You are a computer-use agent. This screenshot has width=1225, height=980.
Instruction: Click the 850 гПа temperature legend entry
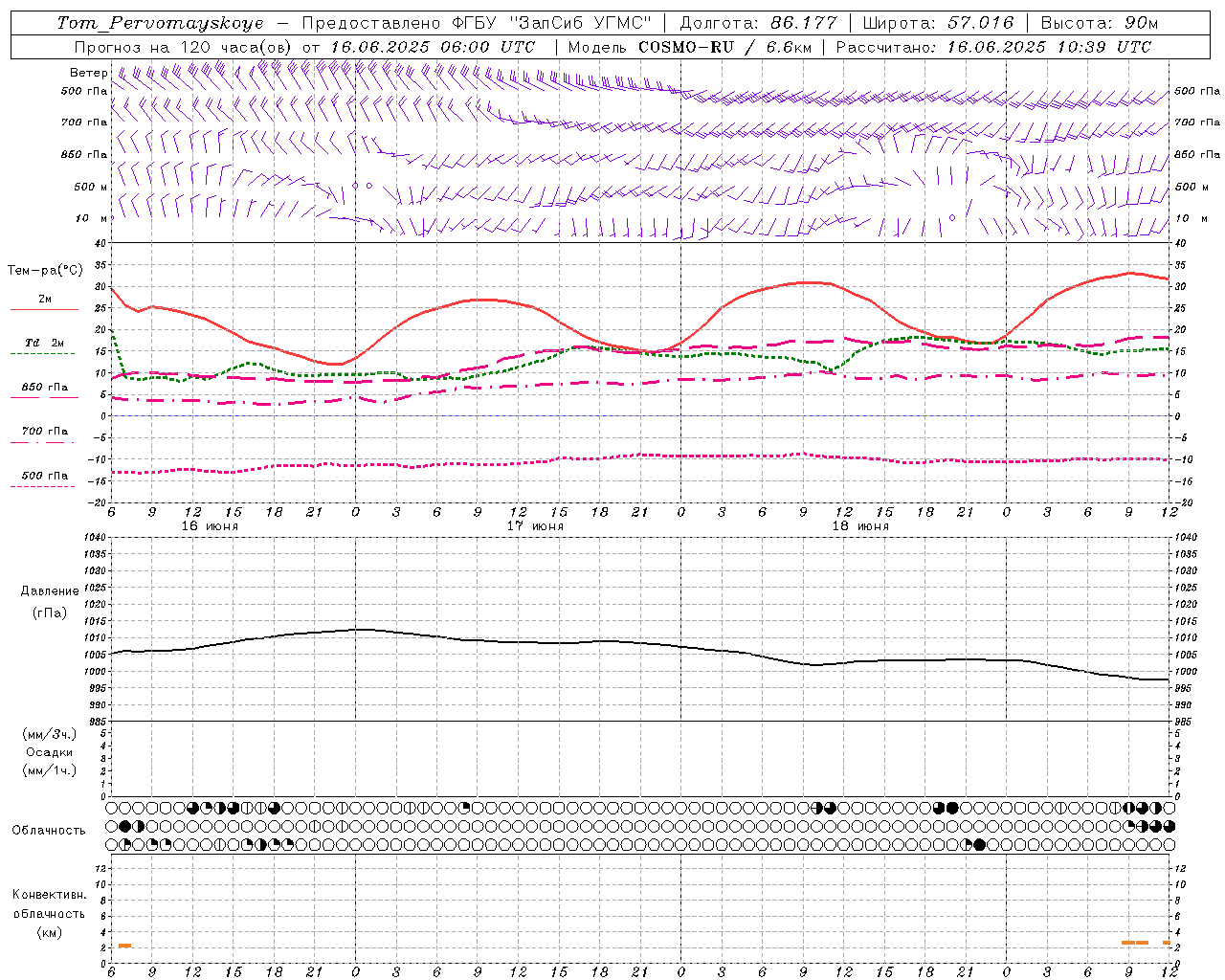tap(45, 388)
